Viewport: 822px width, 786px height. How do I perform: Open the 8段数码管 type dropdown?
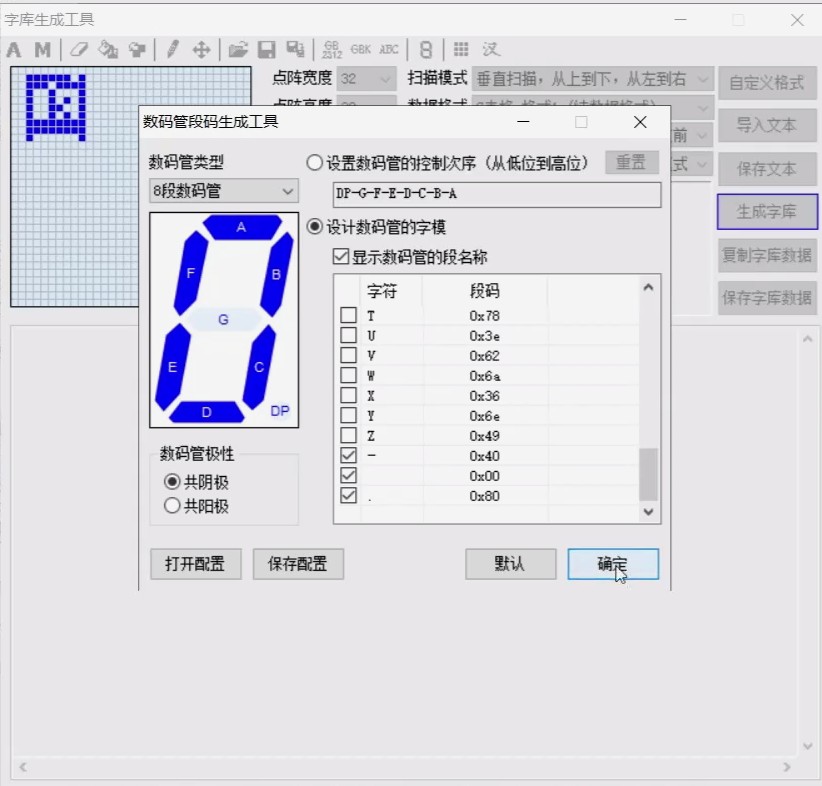pyautogui.click(x=224, y=191)
